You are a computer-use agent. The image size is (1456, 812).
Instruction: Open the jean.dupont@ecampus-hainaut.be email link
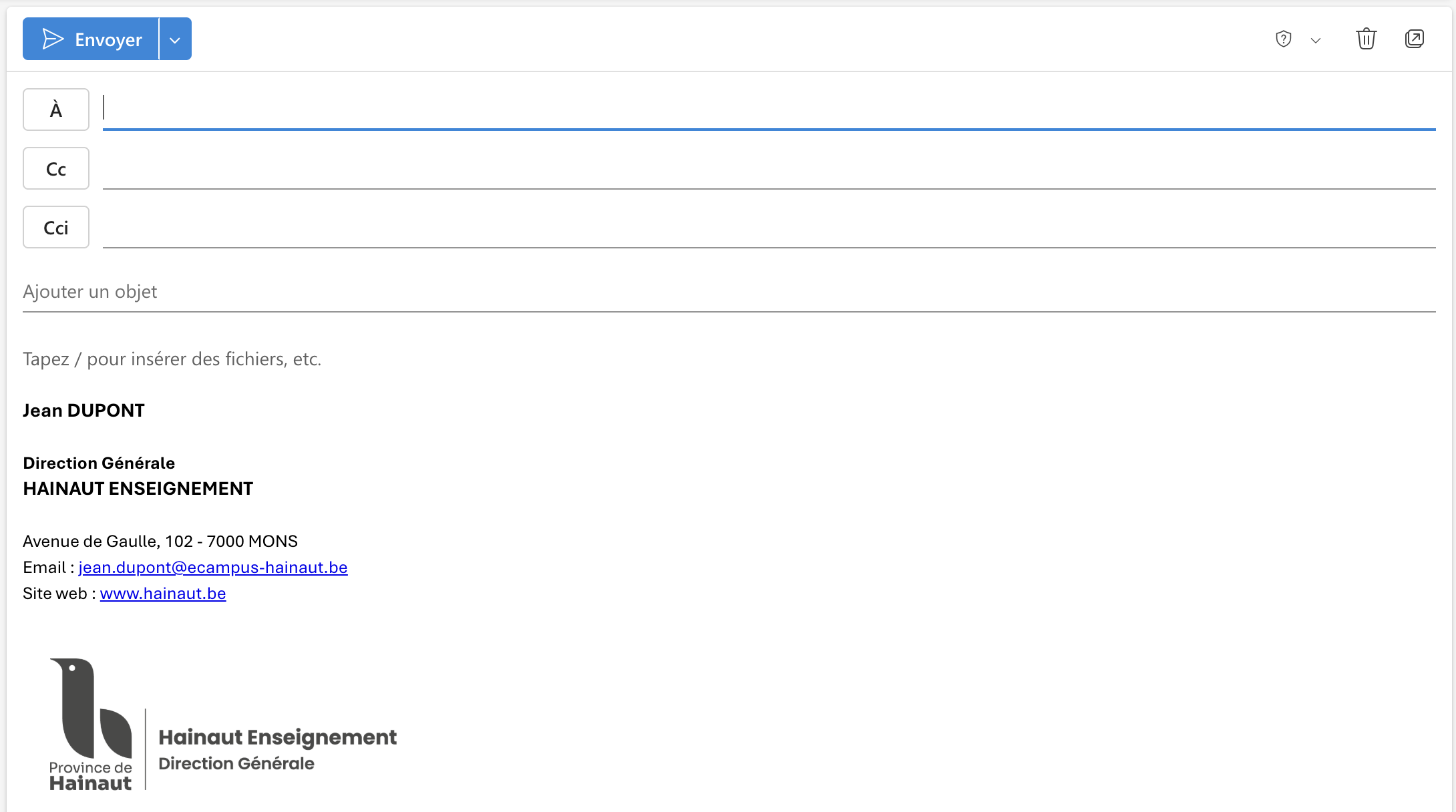point(213,568)
